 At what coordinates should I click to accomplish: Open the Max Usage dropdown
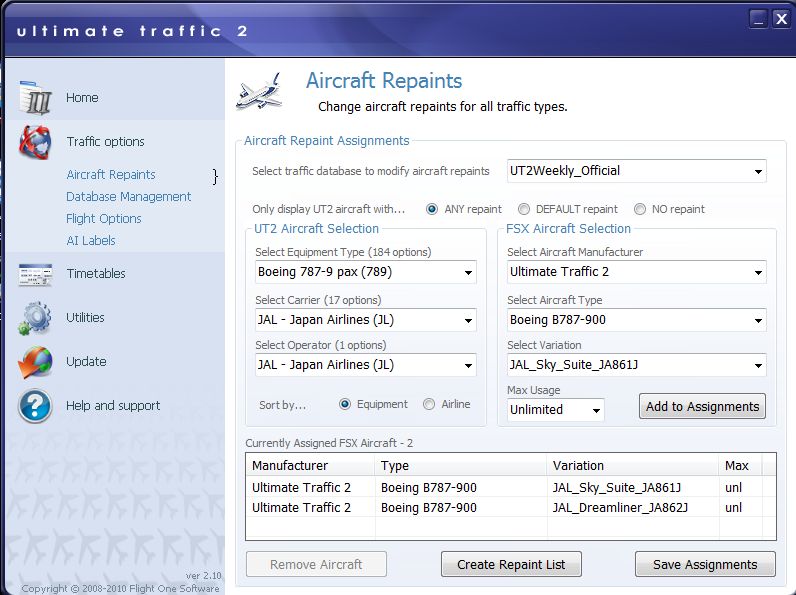click(x=556, y=410)
